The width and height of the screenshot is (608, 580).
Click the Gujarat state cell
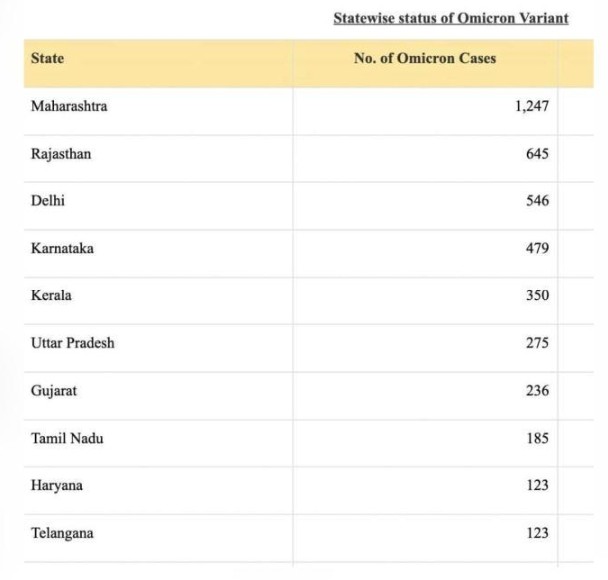click(x=54, y=390)
